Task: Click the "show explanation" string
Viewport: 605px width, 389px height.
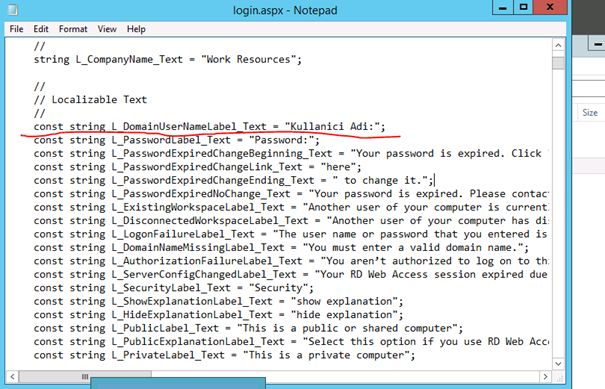Action: click(344, 302)
